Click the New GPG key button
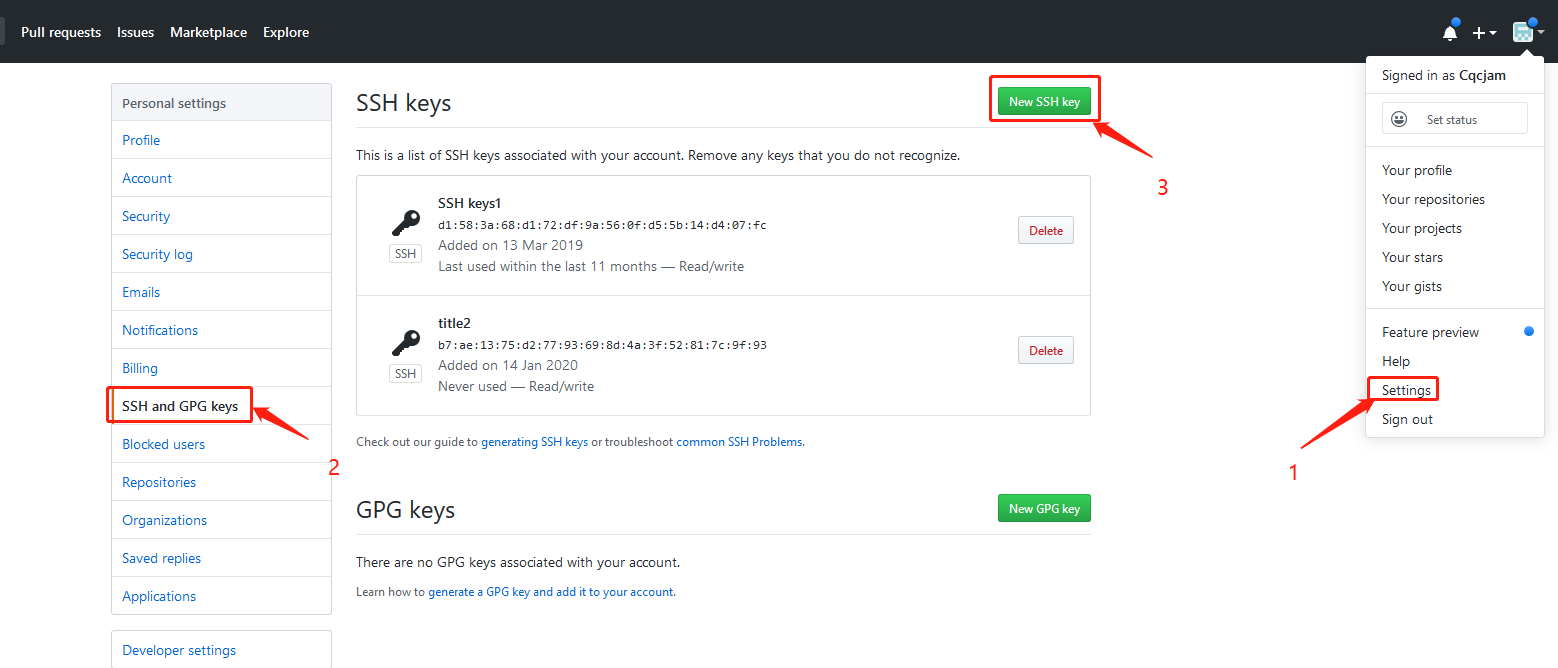The width and height of the screenshot is (1558, 668). [1044, 508]
